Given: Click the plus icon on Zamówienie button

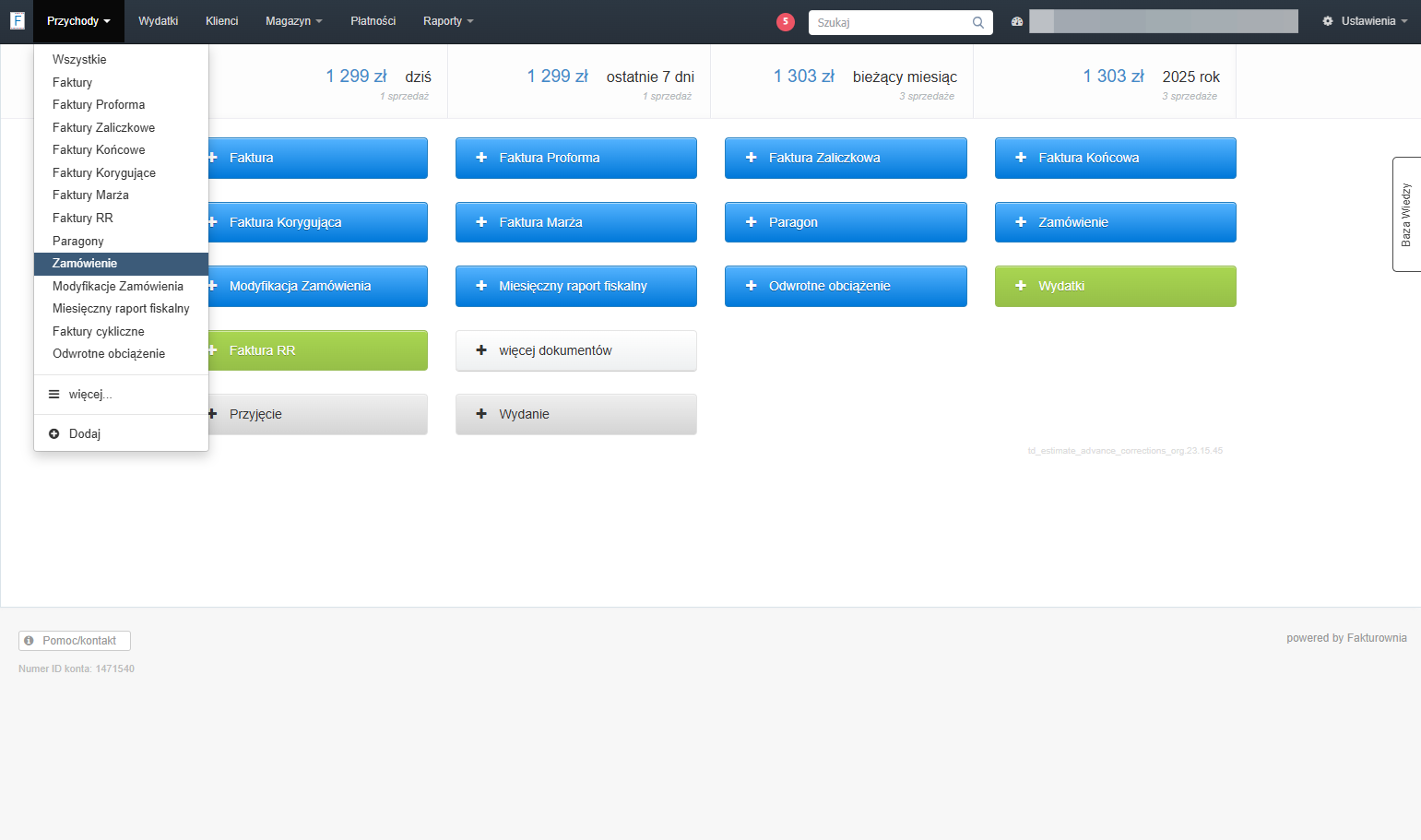Looking at the screenshot, I should point(1021,222).
